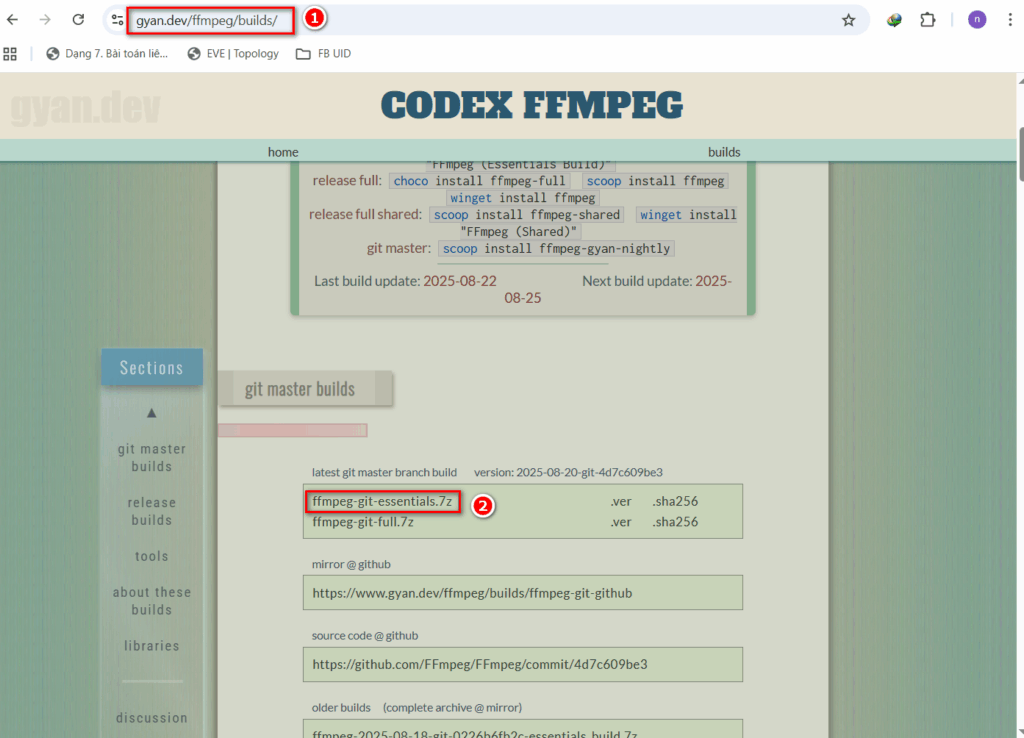Screen dimensions: 1024x738
Task: Click Last build update date 2025-08-22
Action: pyautogui.click(x=460, y=281)
